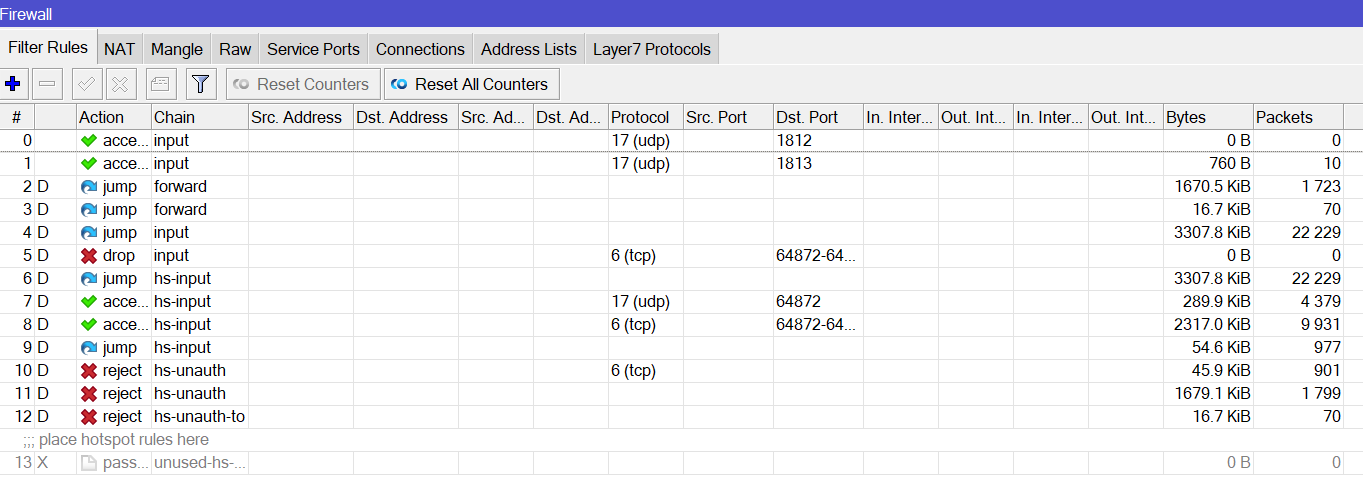Open Layer7 Protocols tab
This screenshot has width=1363, height=483.
(x=652, y=49)
